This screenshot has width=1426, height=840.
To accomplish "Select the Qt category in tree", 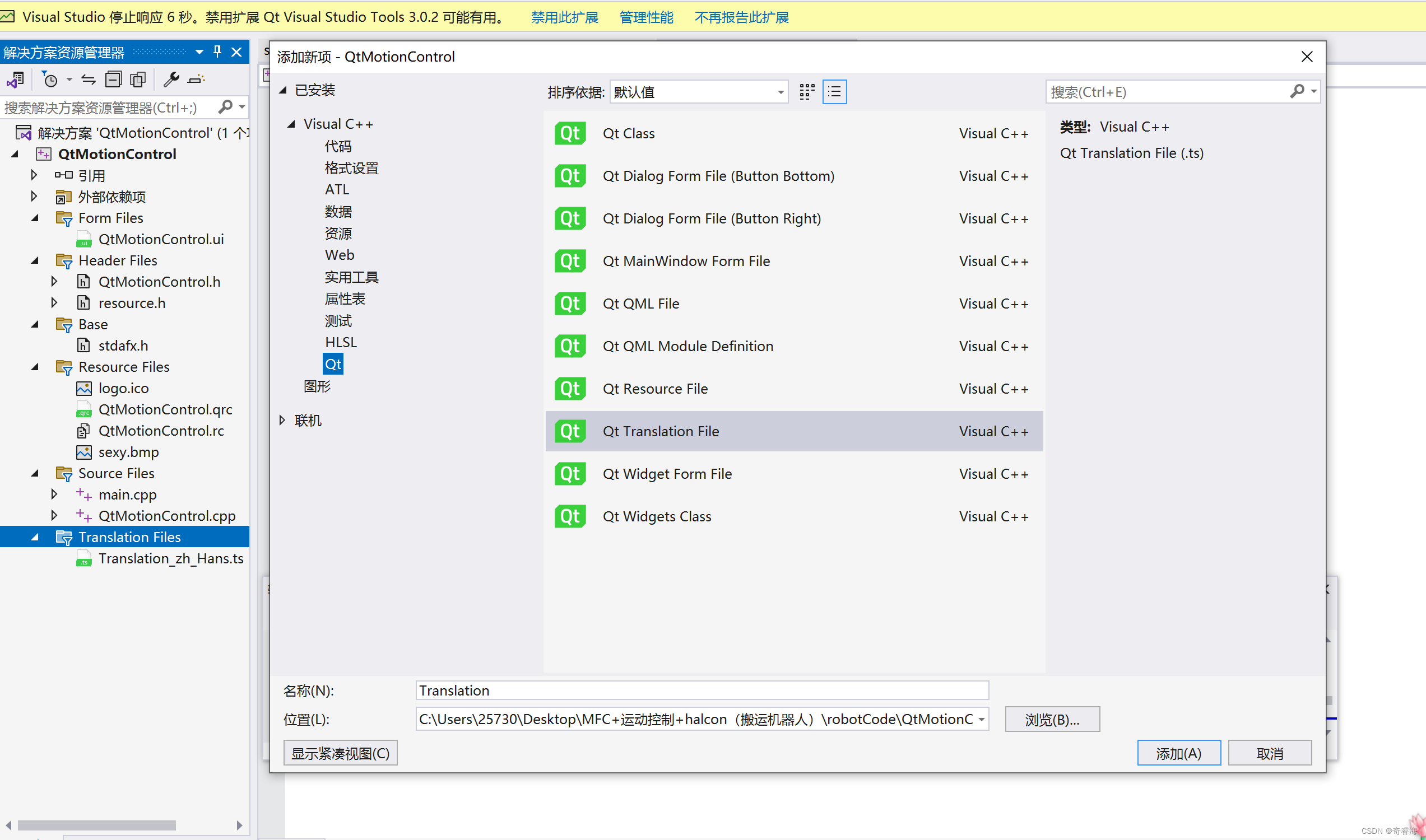I will (333, 364).
